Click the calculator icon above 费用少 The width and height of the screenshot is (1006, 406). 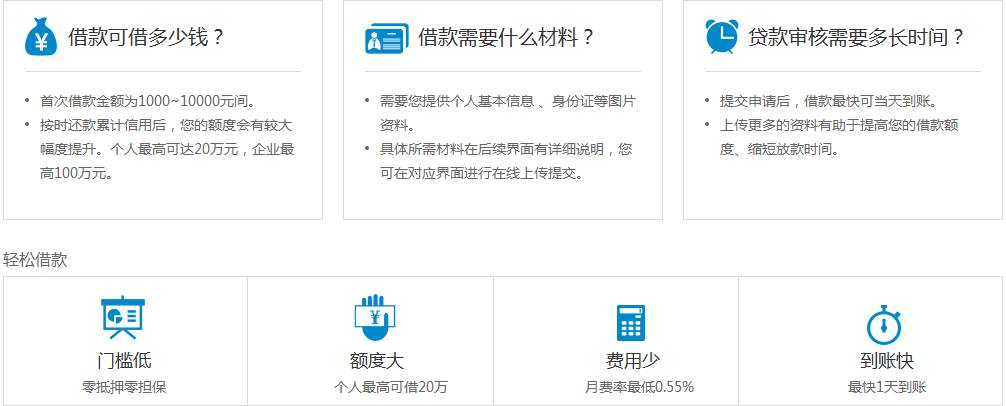tap(631, 323)
